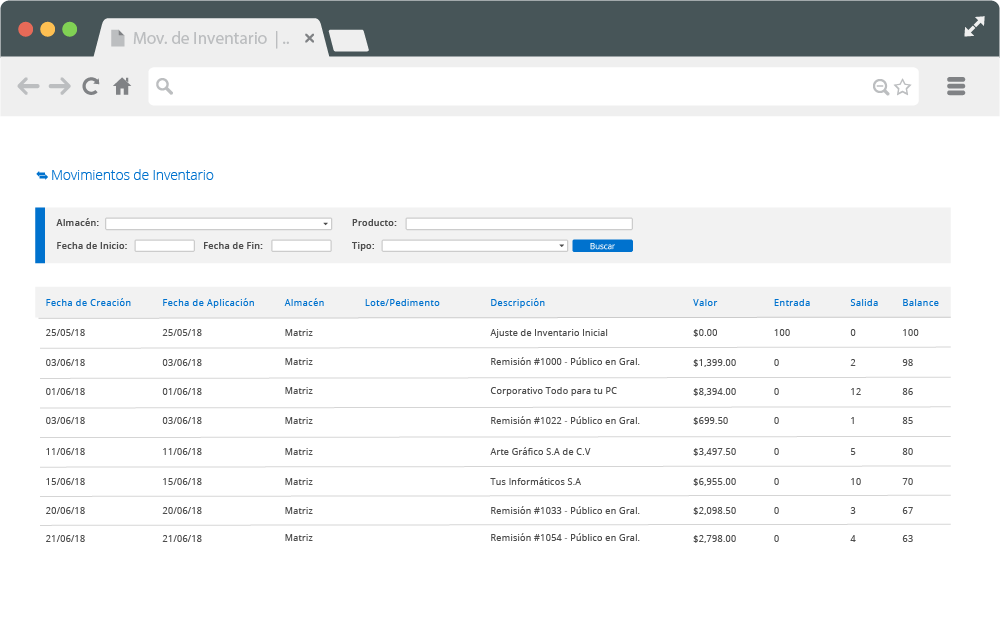Image resolution: width=1000 pixels, height=623 pixels.
Task: Click balance 98 in Remisión #1000 row
Action: click(908, 363)
